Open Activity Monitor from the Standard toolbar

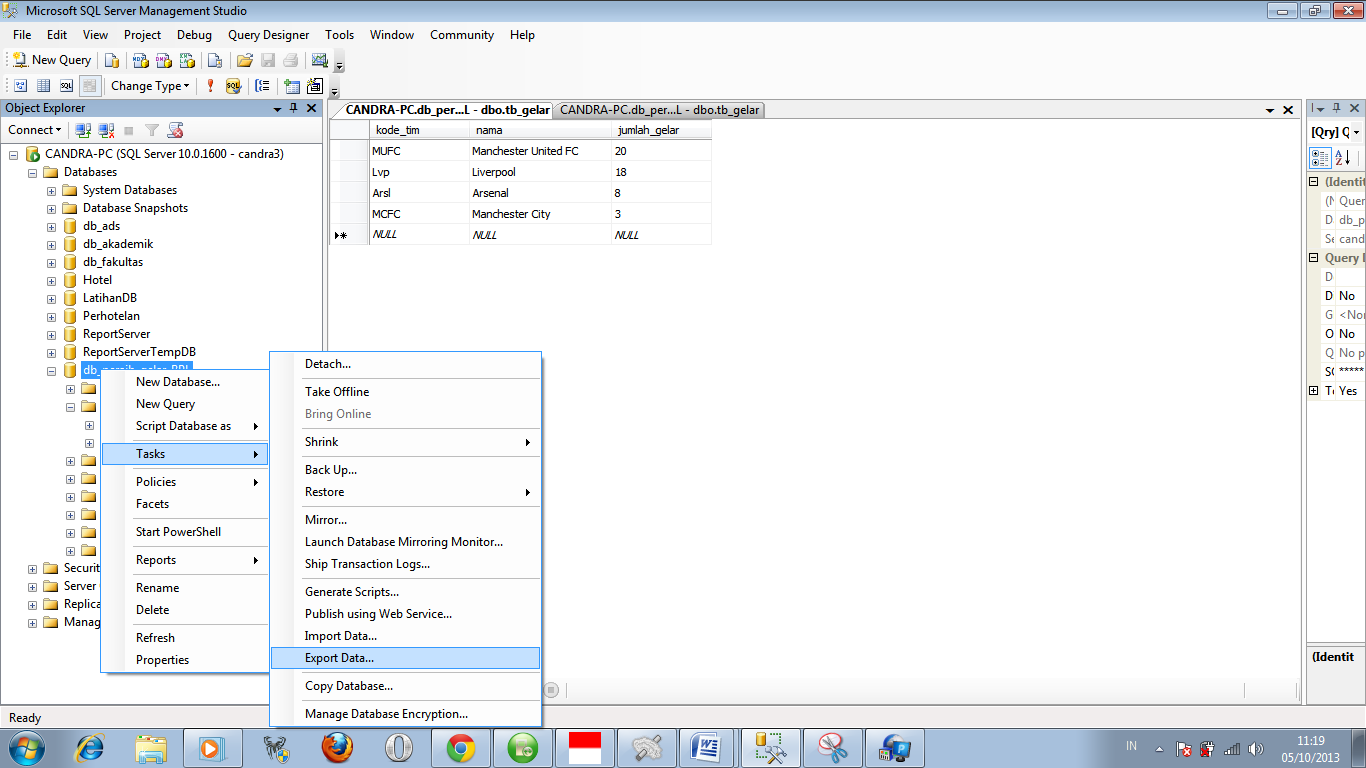320,60
